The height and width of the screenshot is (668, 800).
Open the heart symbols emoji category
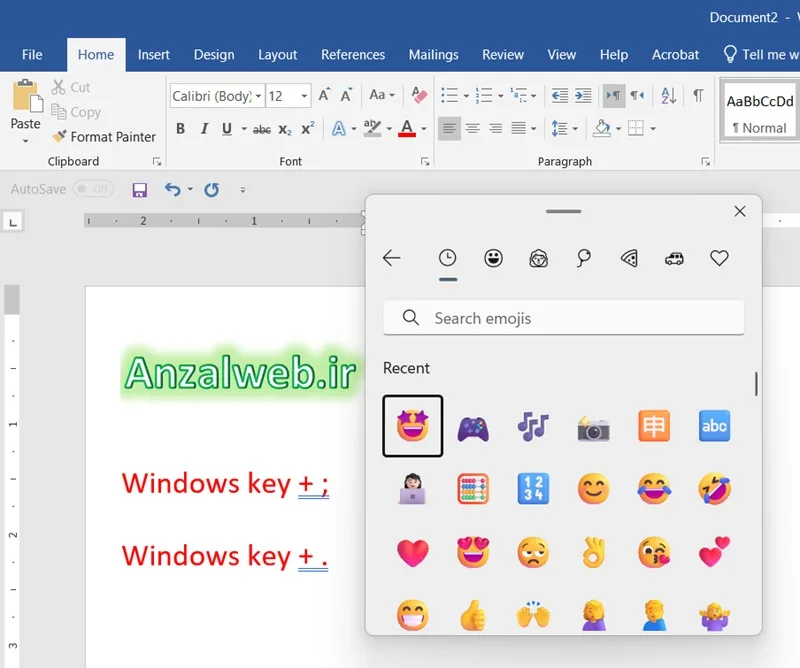click(719, 258)
